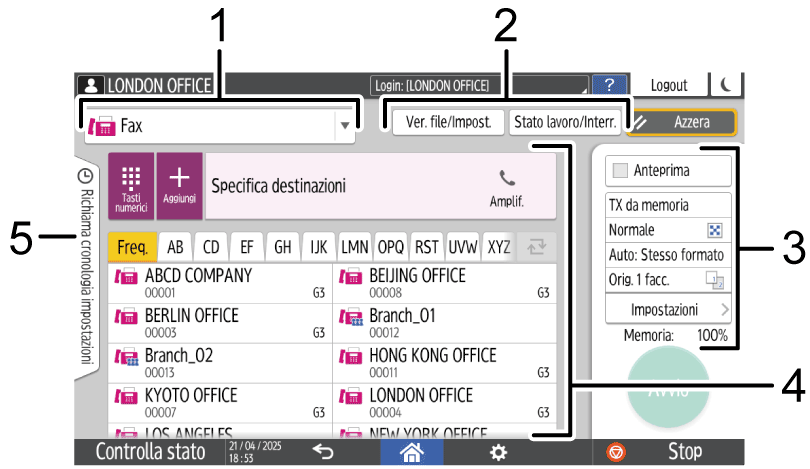Open the Fax function dropdown arrow
Image resolution: width=810 pixels, height=469 pixels.
click(345, 126)
